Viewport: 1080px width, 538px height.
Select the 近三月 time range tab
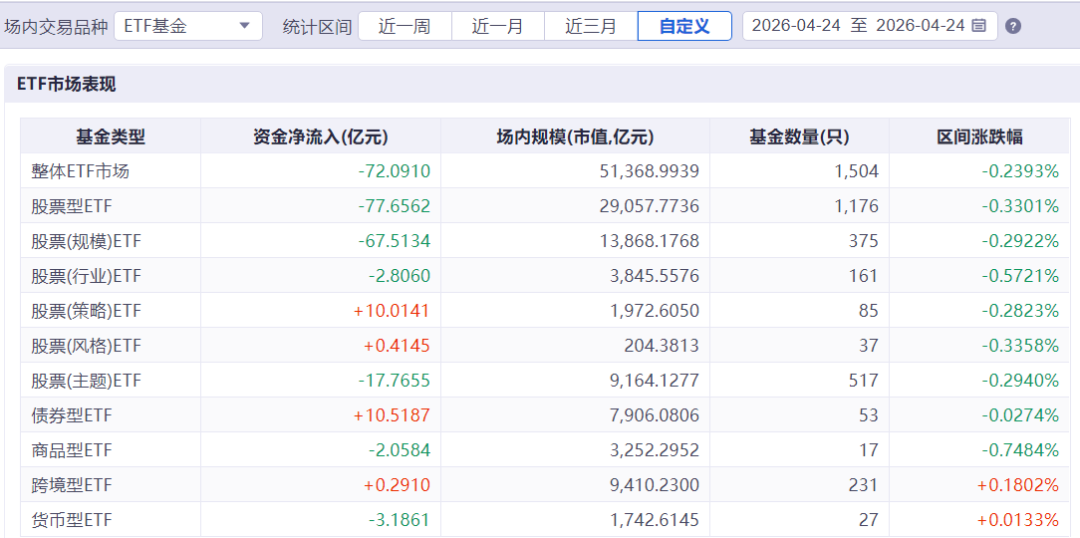tap(591, 26)
